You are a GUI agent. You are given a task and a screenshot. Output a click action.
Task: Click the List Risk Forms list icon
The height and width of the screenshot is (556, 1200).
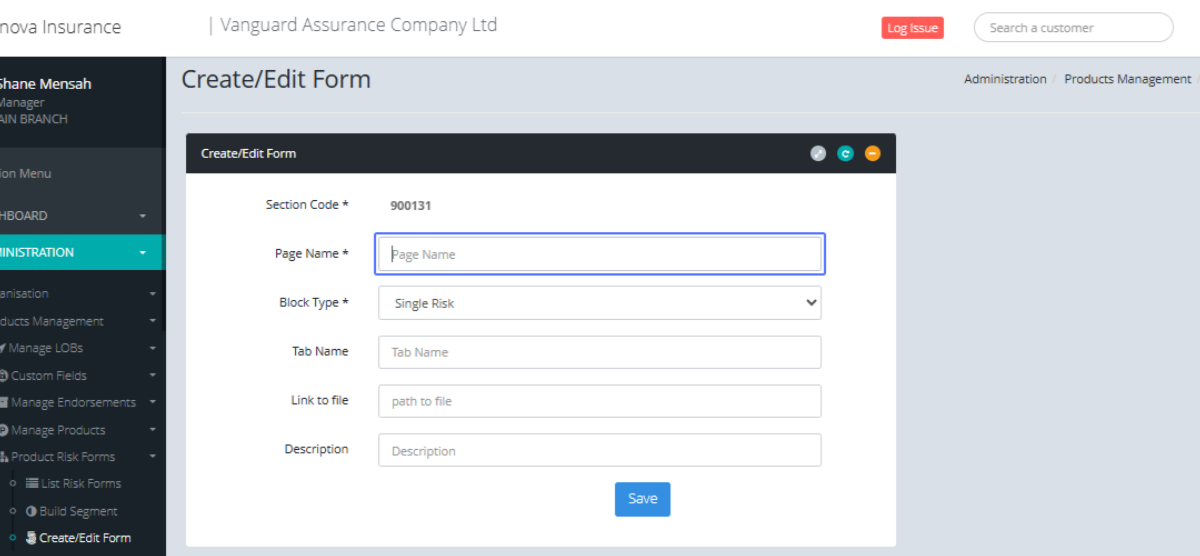32,483
